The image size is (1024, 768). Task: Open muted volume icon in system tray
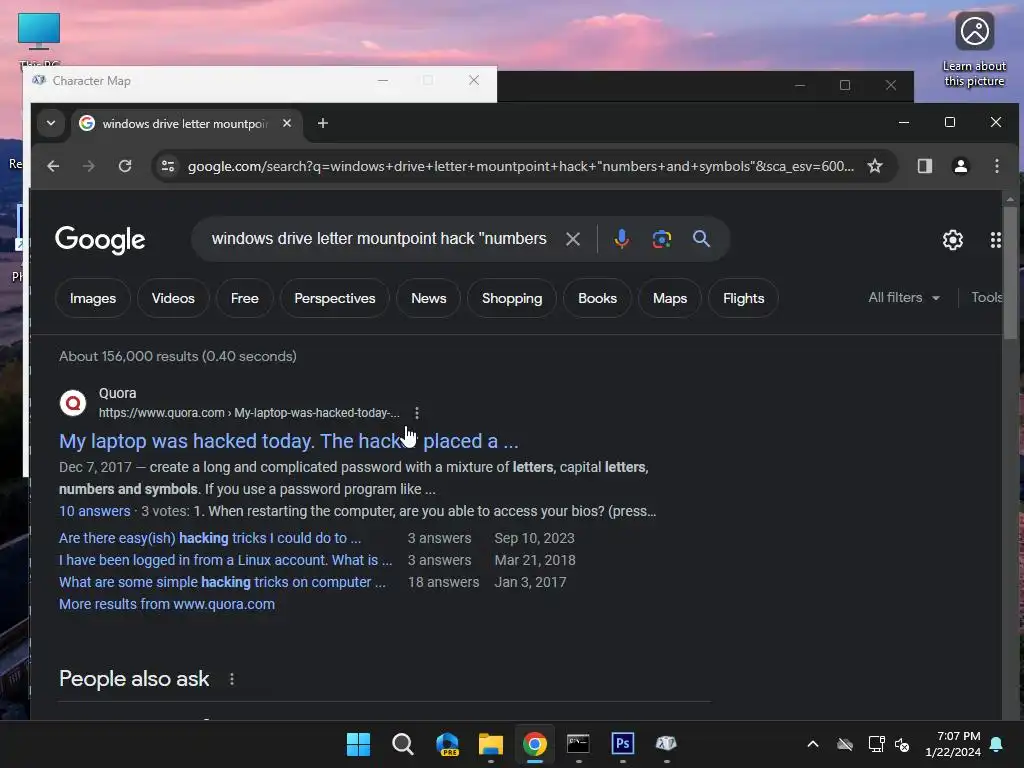pyautogui.click(x=903, y=744)
